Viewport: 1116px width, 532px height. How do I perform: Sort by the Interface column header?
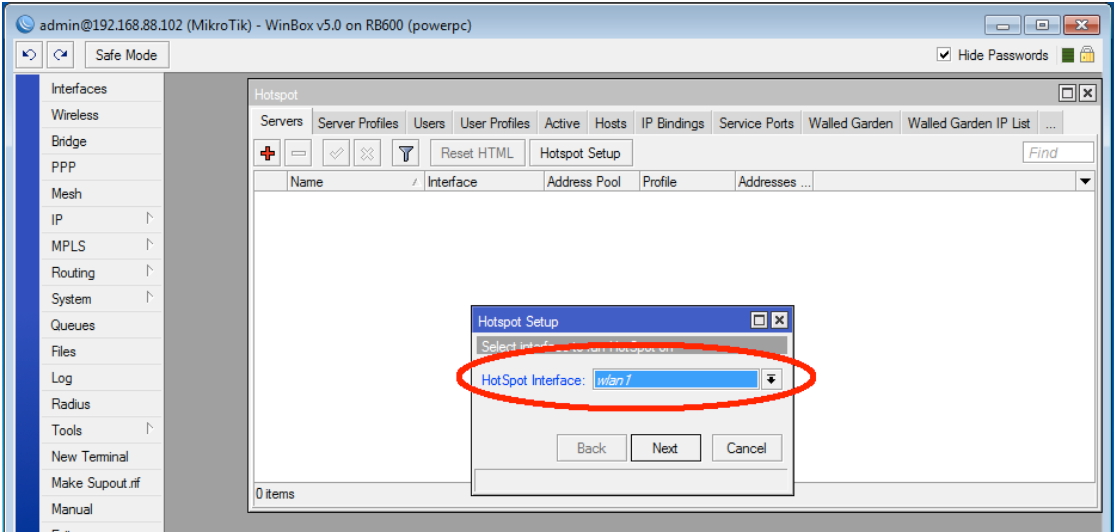pyautogui.click(x=484, y=182)
